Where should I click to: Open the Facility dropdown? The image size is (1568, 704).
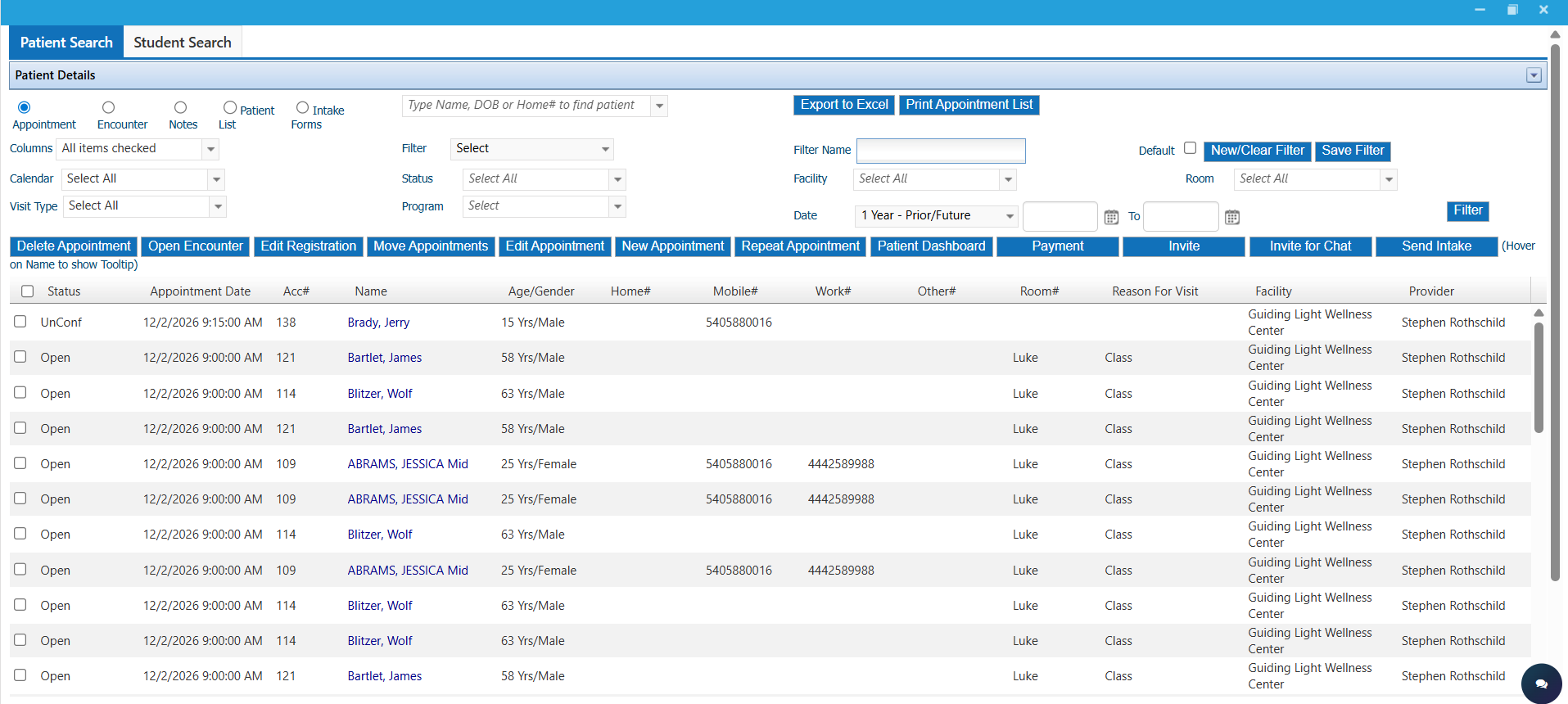click(1008, 179)
